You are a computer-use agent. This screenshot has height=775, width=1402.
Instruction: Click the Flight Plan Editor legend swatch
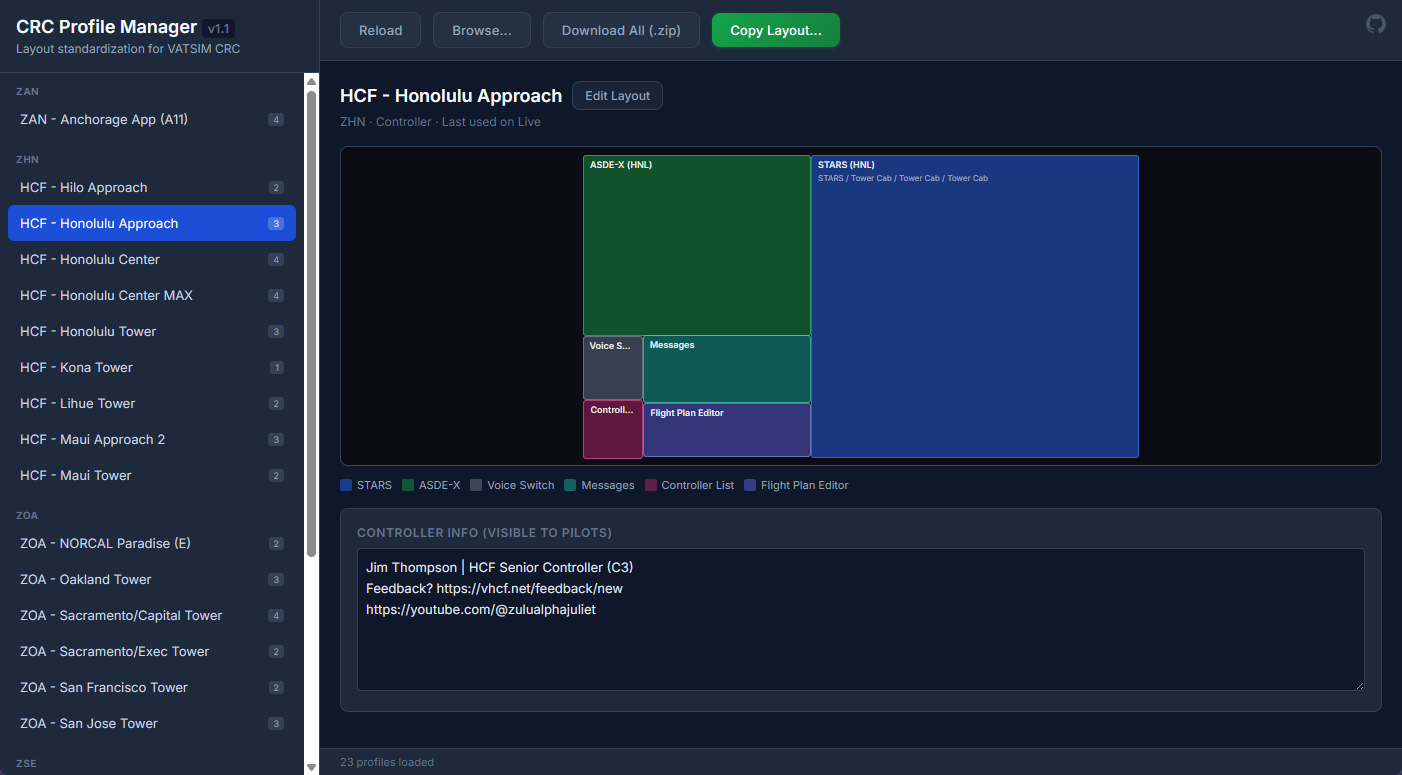[x=750, y=485]
